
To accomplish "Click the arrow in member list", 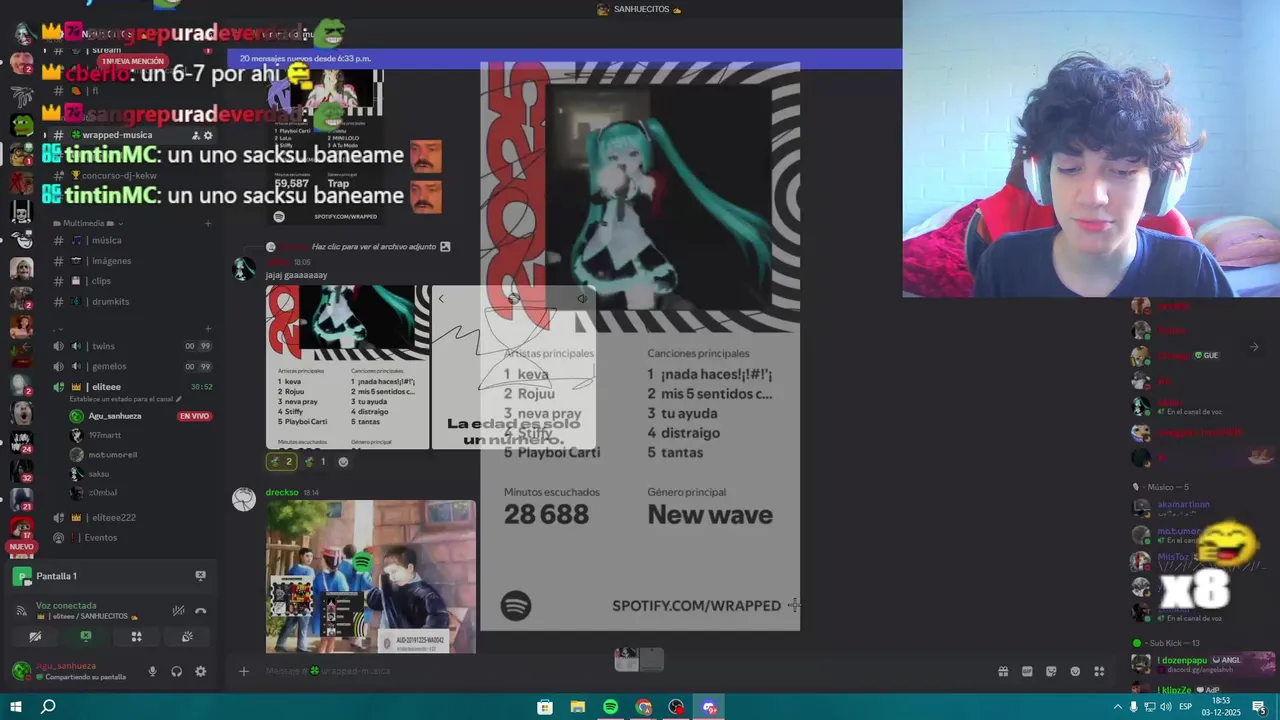I will 1254,347.
